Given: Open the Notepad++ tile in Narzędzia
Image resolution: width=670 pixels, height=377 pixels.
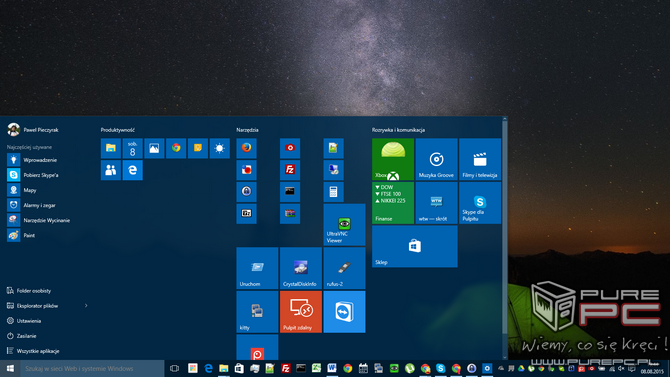Looking at the screenshot, I should pos(334,148).
